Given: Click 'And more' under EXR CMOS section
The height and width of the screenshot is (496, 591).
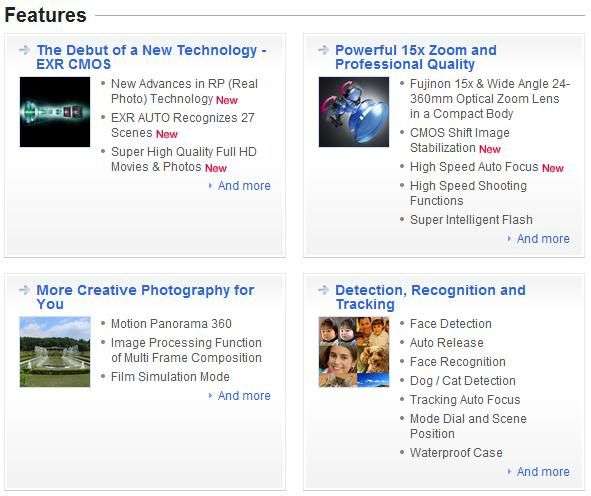Looking at the screenshot, I should 244,185.
